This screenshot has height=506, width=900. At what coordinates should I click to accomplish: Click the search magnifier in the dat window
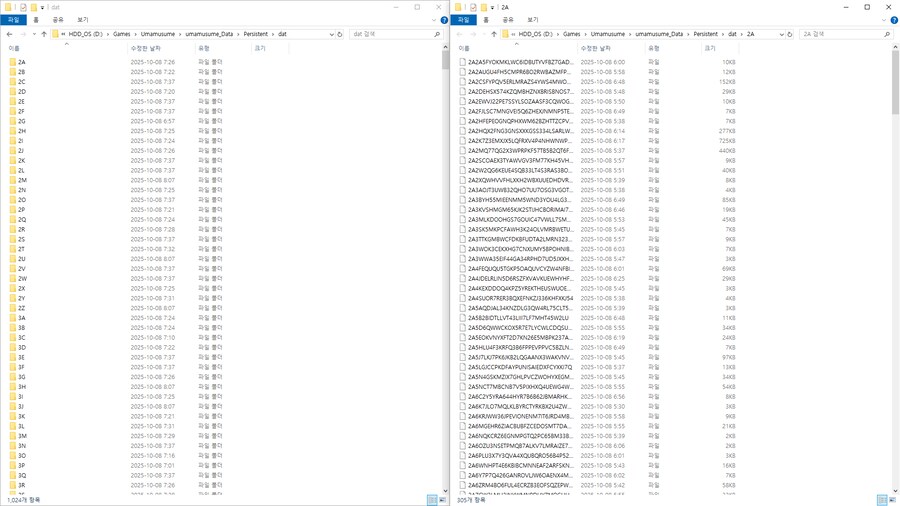point(437,34)
